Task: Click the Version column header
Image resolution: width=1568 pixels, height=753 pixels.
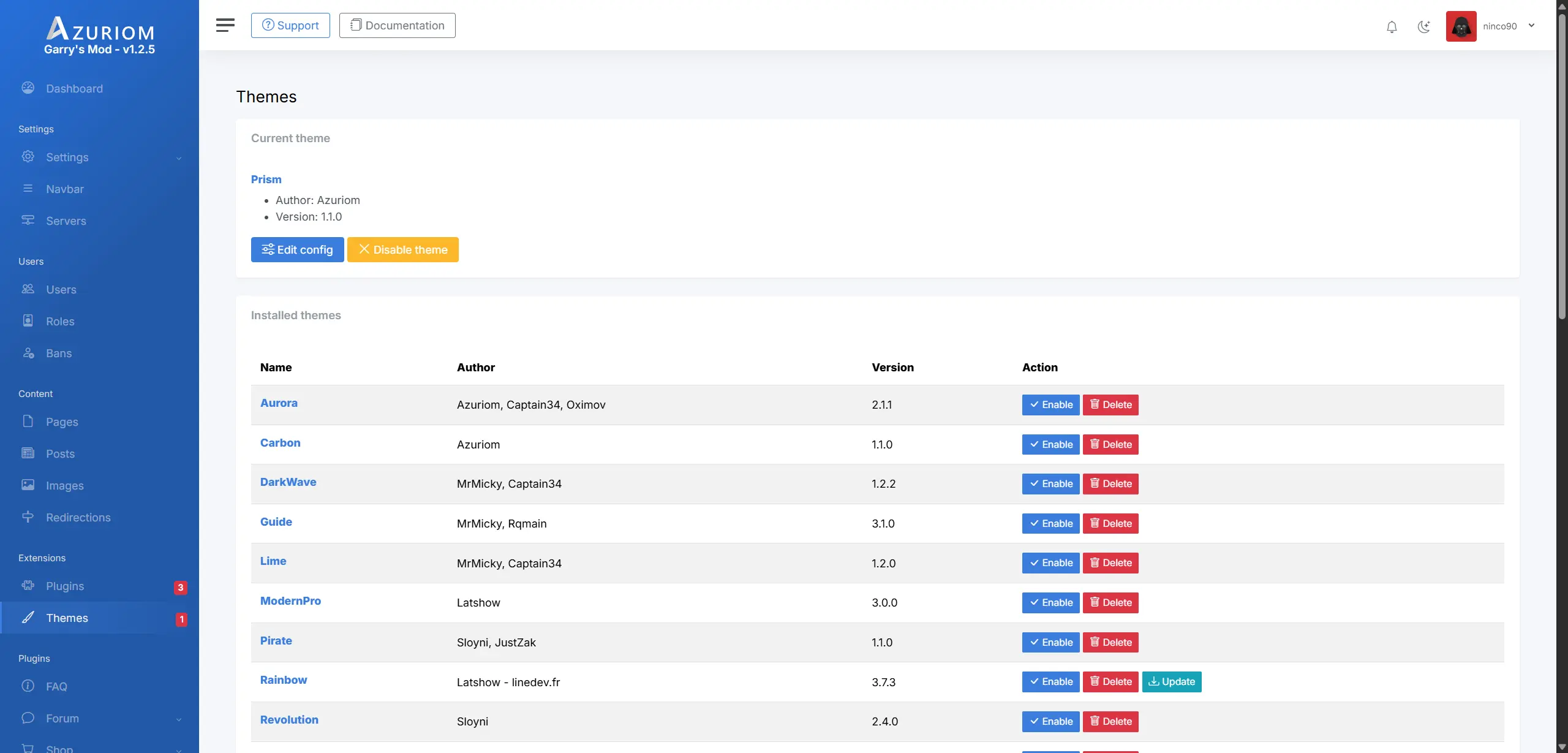Action: pyautogui.click(x=892, y=367)
